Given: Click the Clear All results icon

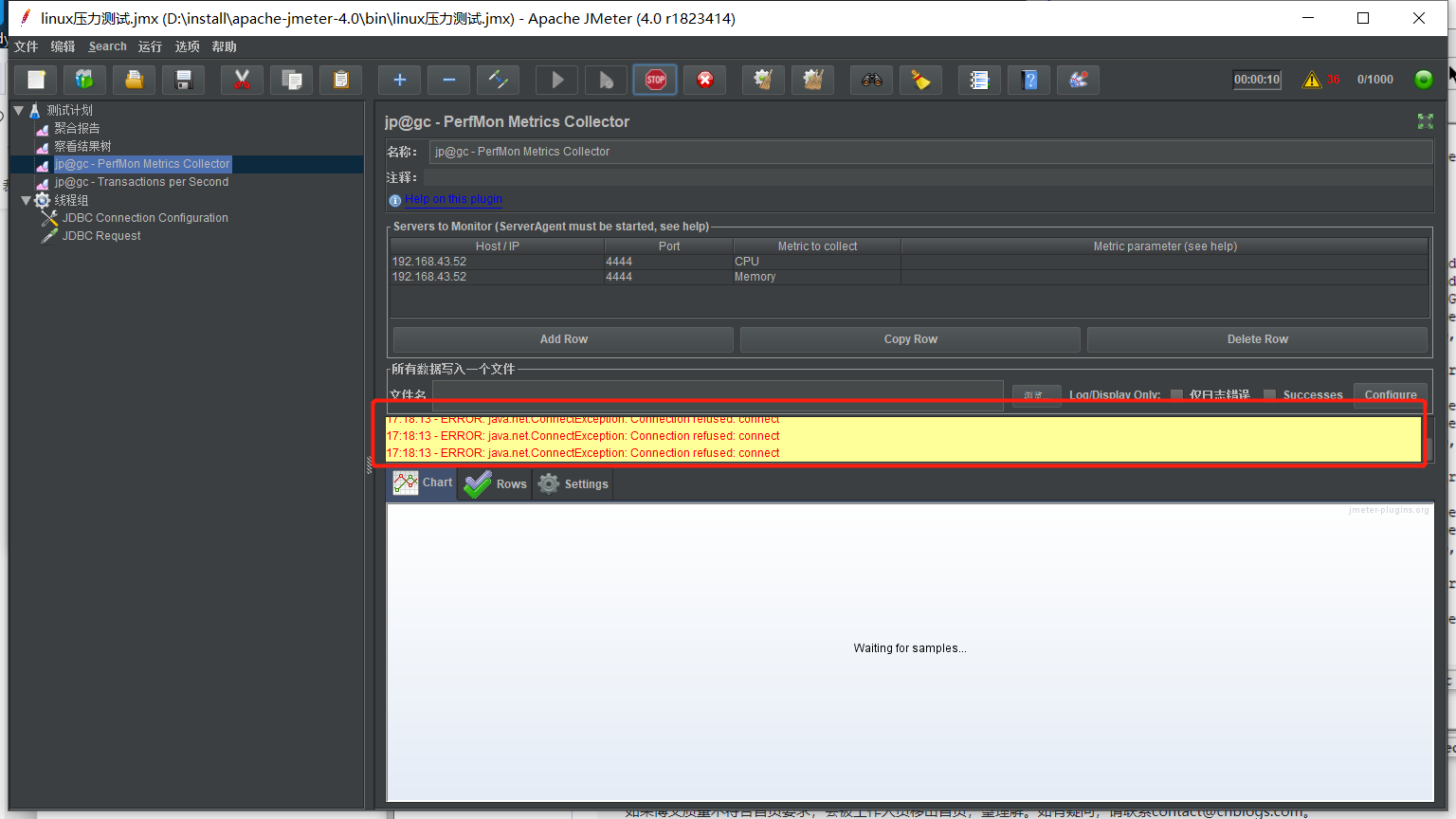Looking at the screenshot, I should (813, 80).
